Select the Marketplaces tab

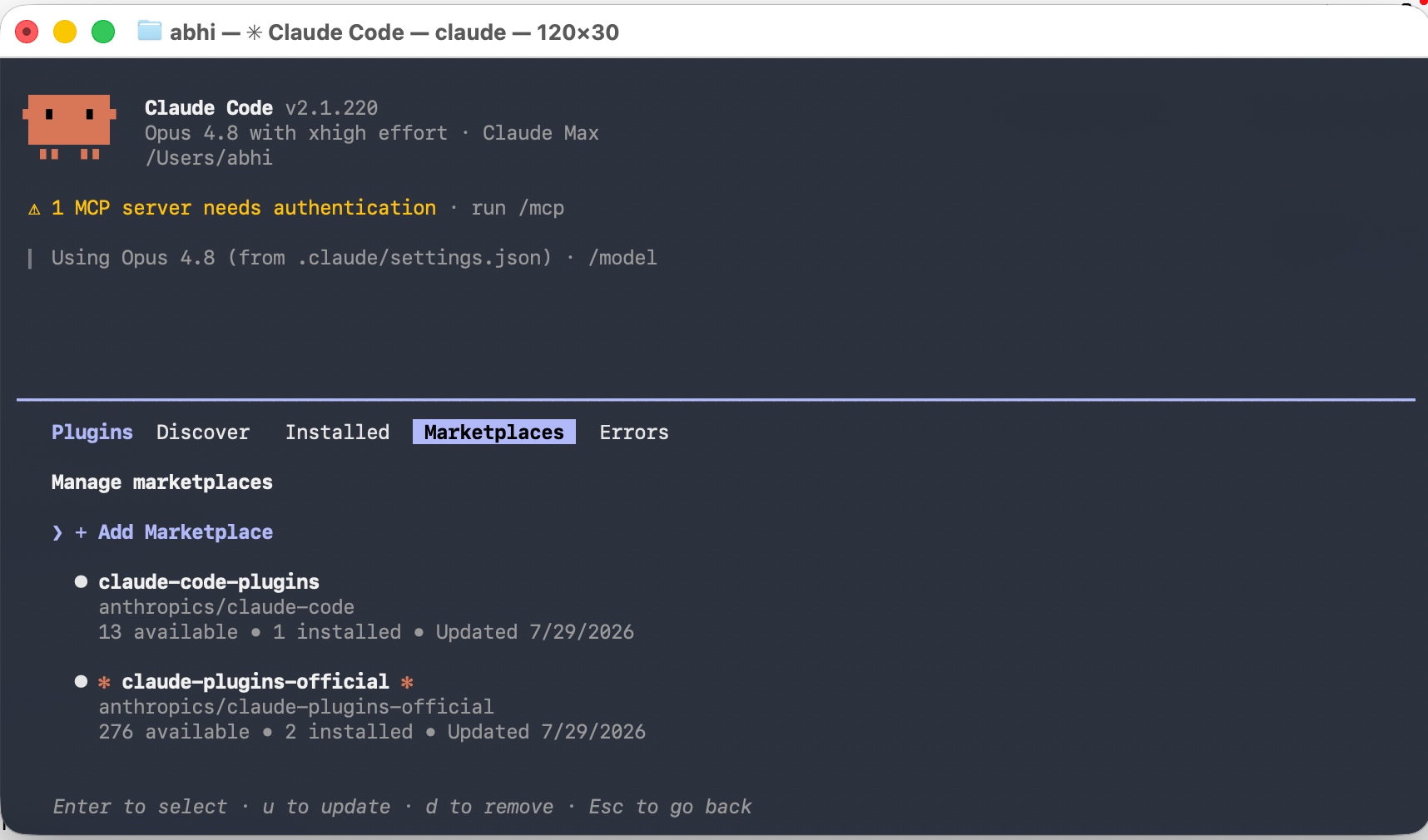click(x=494, y=432)
